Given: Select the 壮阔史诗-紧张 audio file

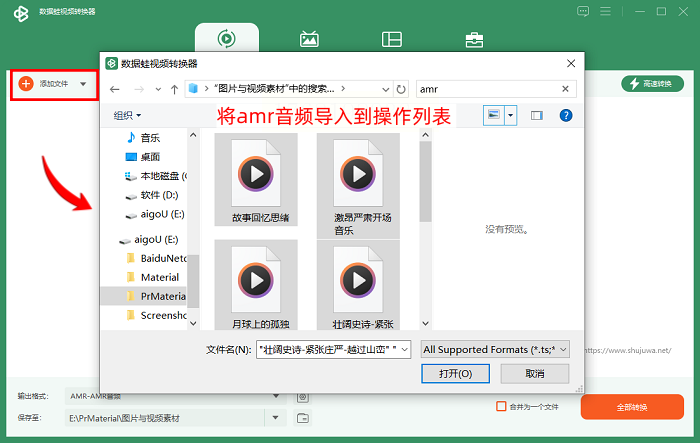Looking at the screenshot, I should point(358,285).
